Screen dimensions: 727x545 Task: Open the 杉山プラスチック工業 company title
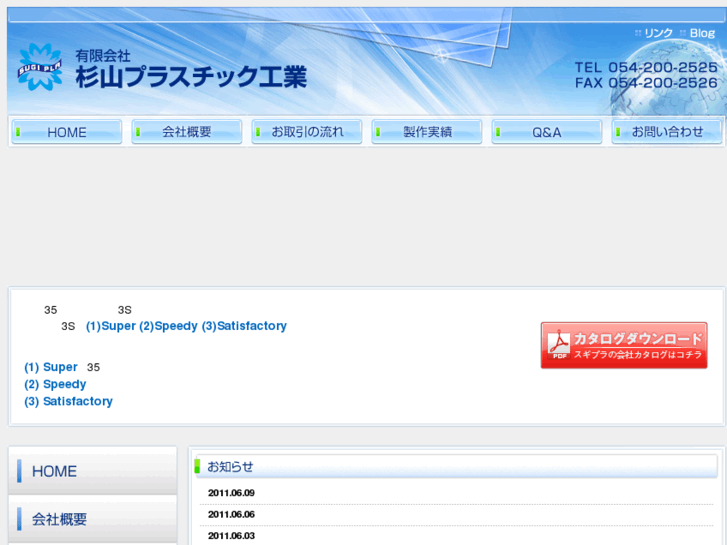coord(191,77)
